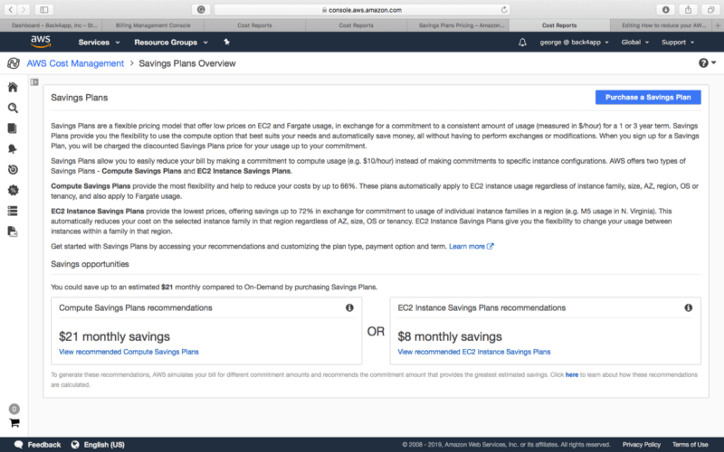
Task: Click the globe icon next to English (US)
Action: click(75, 445)
